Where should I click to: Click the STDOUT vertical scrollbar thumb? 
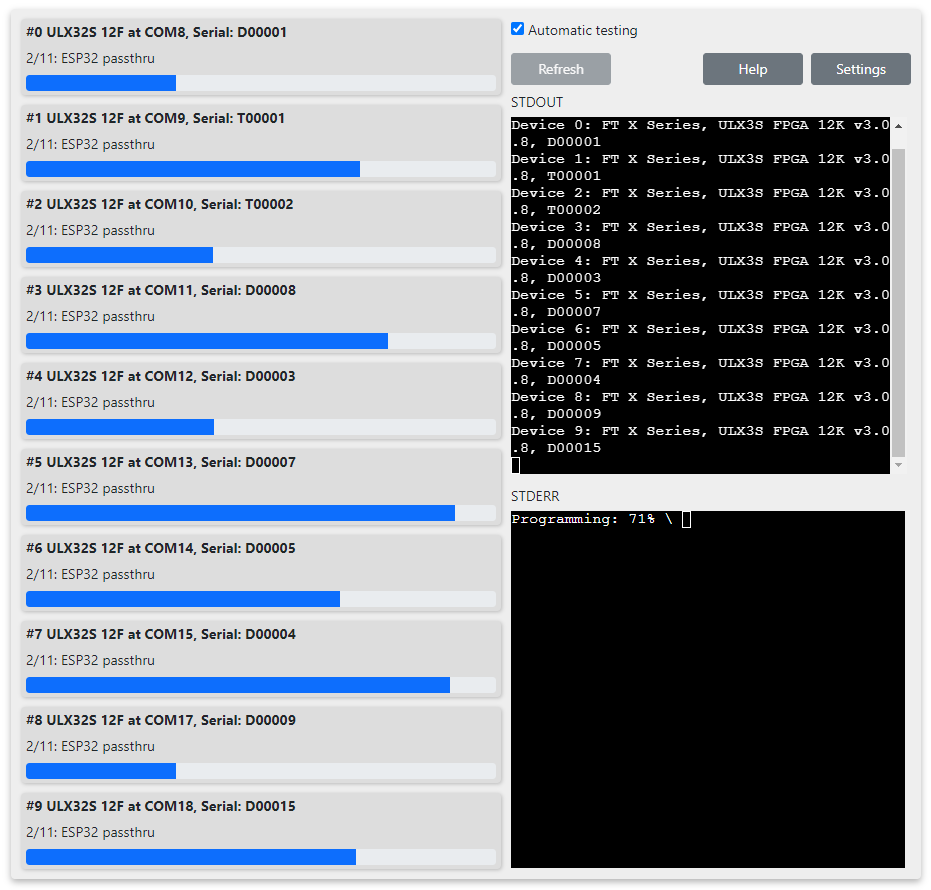[898, 300]
